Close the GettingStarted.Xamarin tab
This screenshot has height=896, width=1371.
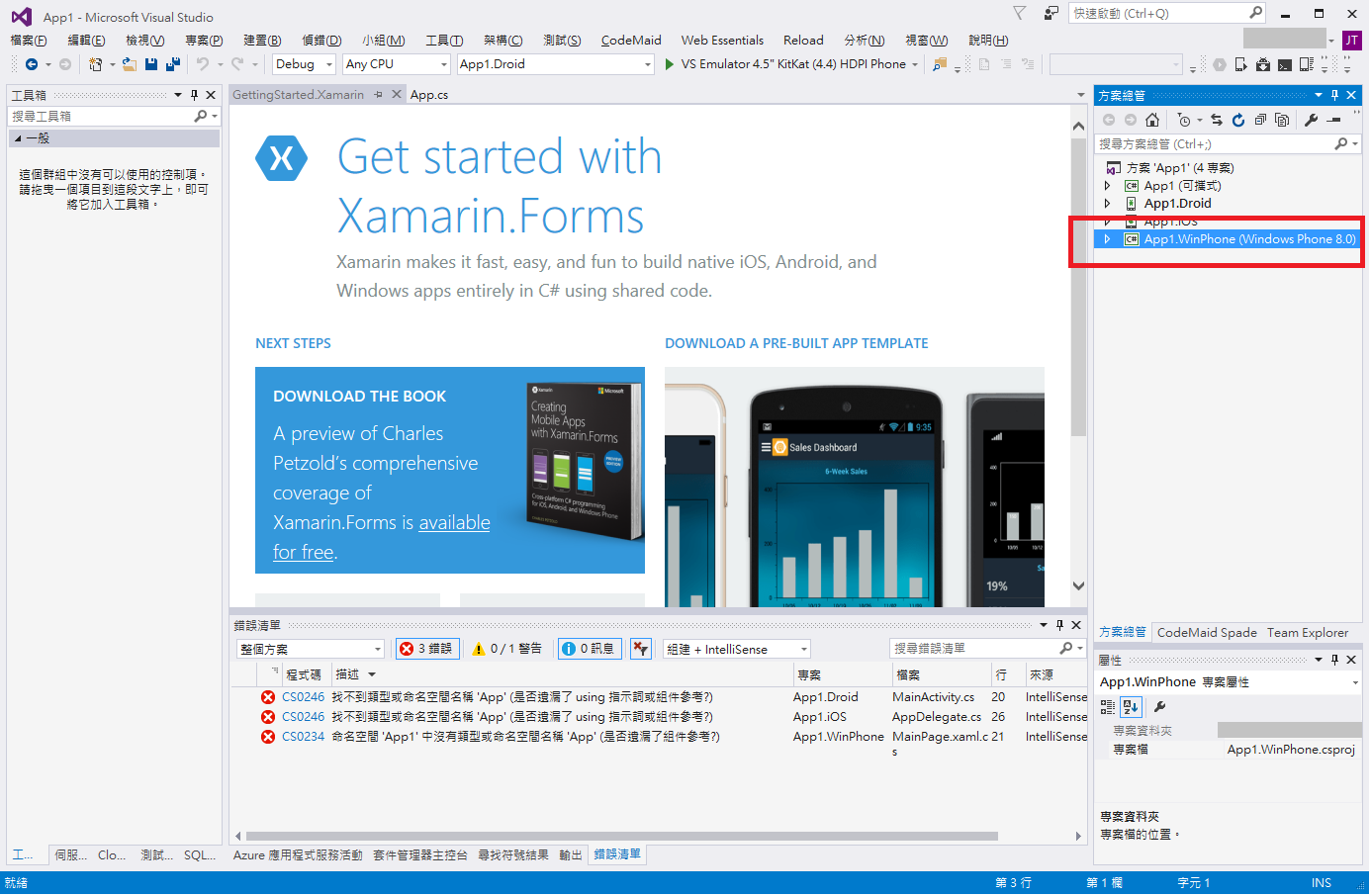click(397, 95)
